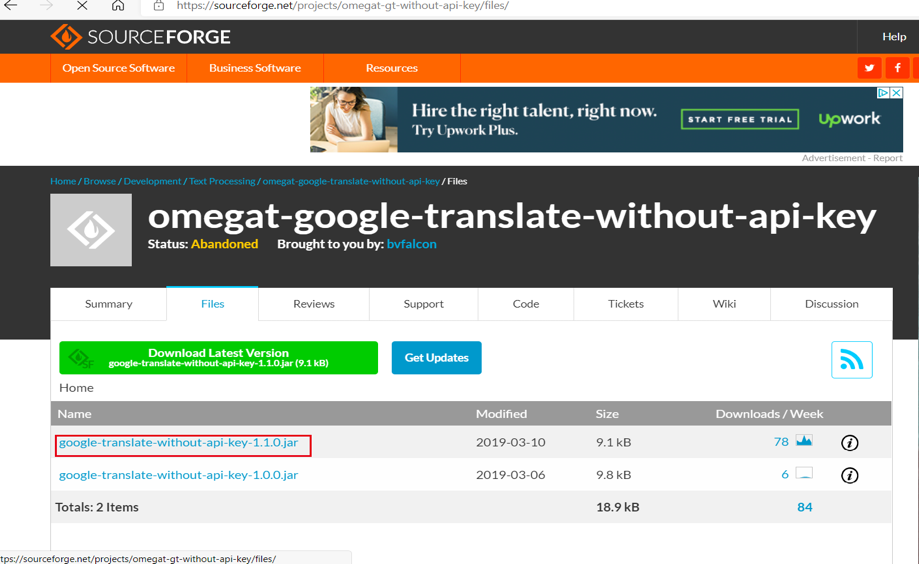Open the bvfalcon author profile link
Image resolution: width=919 pixels, height=564 pixels.
coord(411,244)
